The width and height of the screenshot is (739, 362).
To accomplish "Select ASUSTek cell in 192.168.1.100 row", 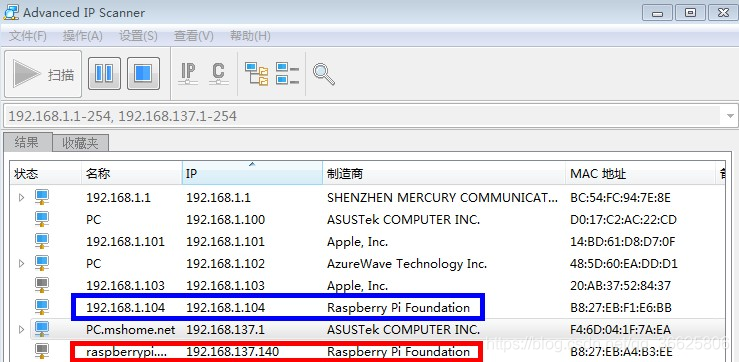I will click(x=403, y=220).
